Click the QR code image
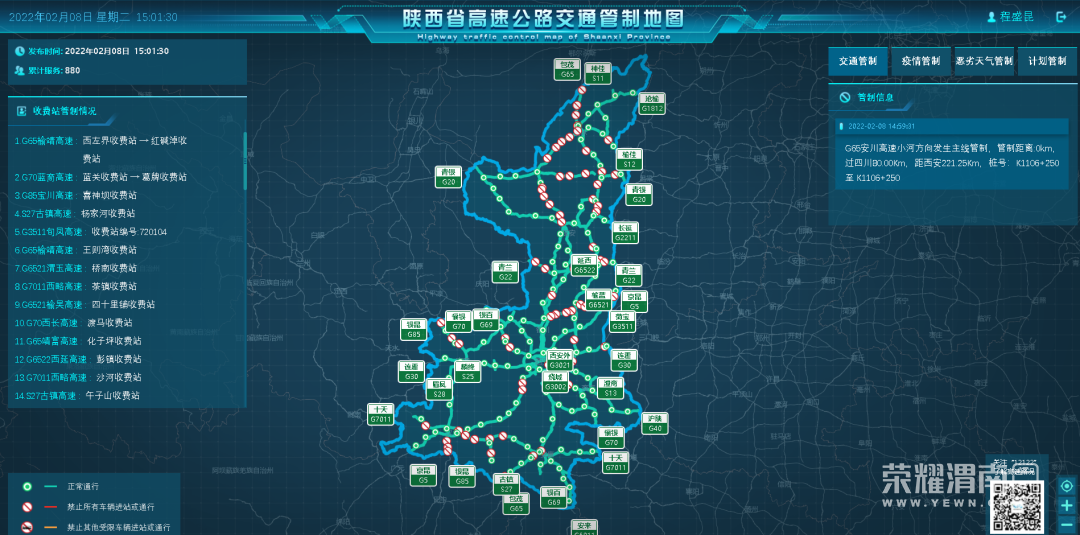This screenshot has width=1080, height=535. pos(1017,507)
